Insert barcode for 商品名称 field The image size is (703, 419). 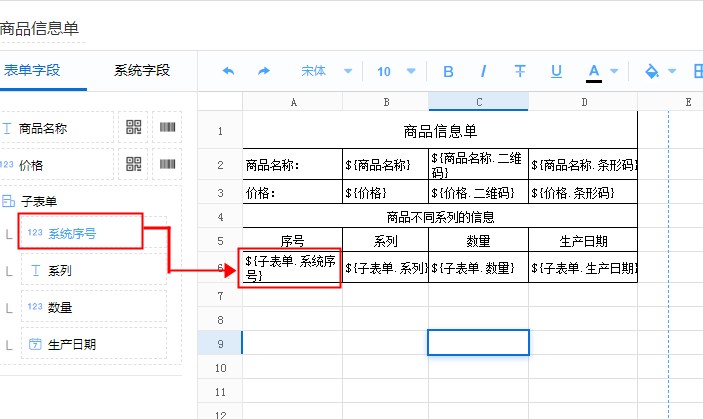pos(165,128)
